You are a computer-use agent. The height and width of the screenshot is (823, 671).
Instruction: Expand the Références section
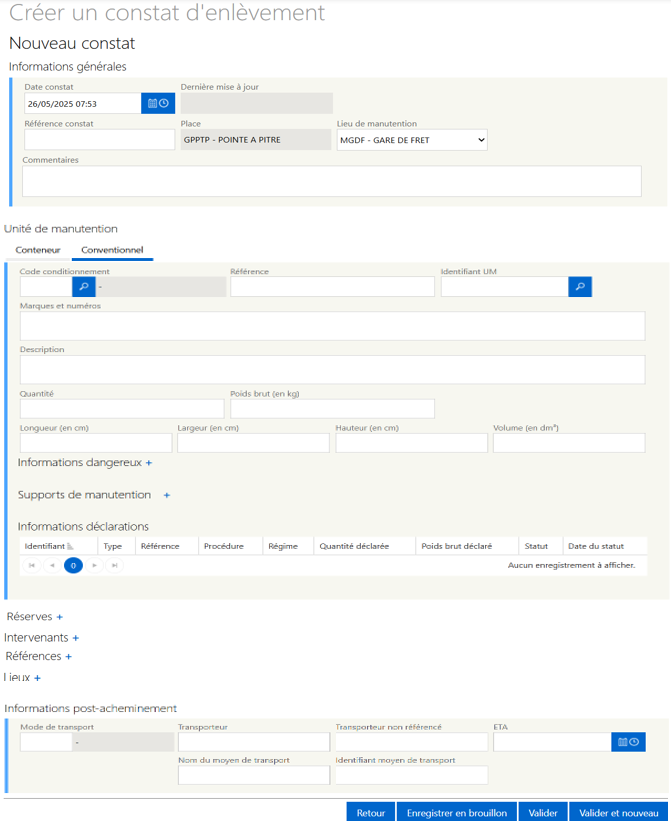69,657
